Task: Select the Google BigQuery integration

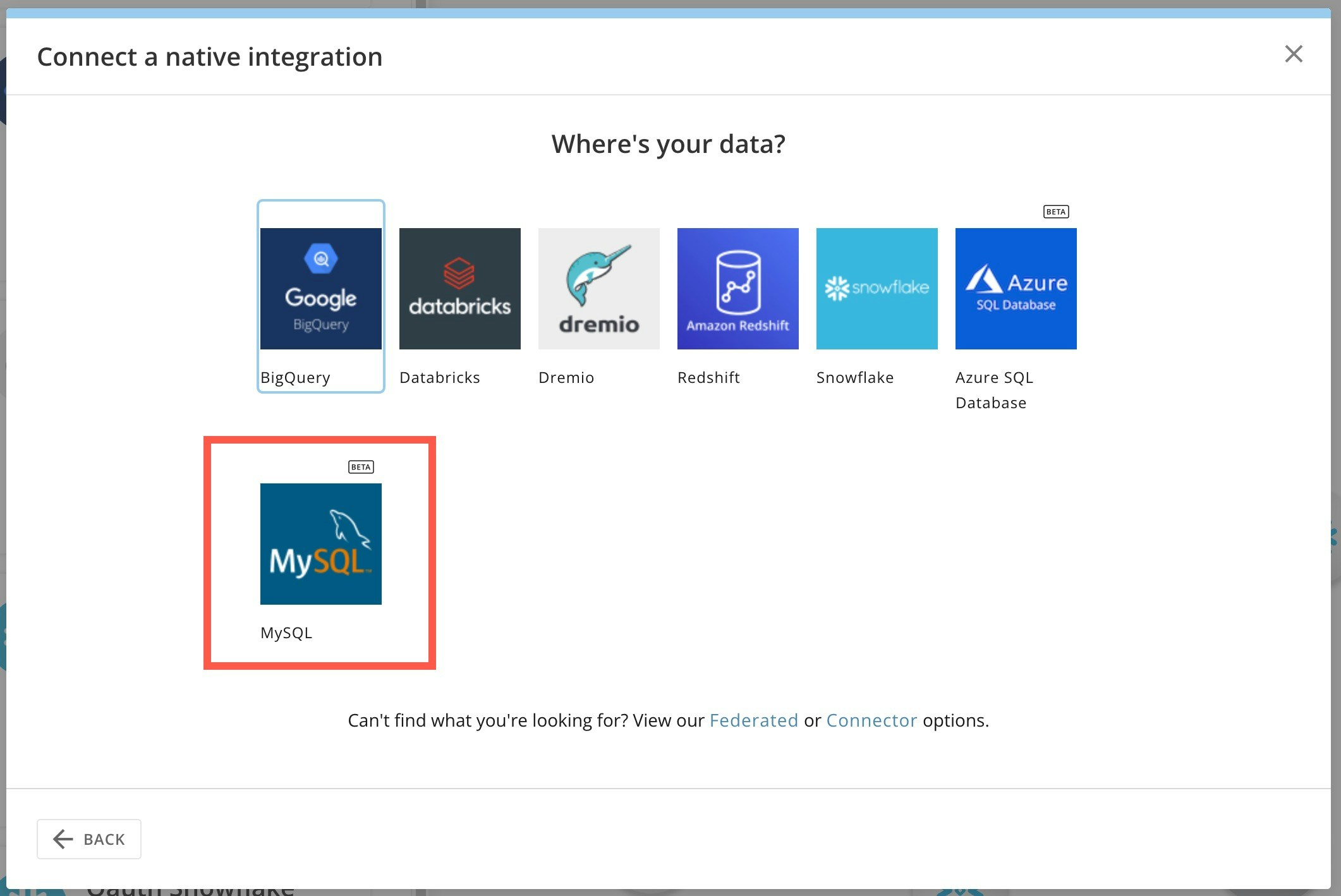Action: (x=320, y=288)
